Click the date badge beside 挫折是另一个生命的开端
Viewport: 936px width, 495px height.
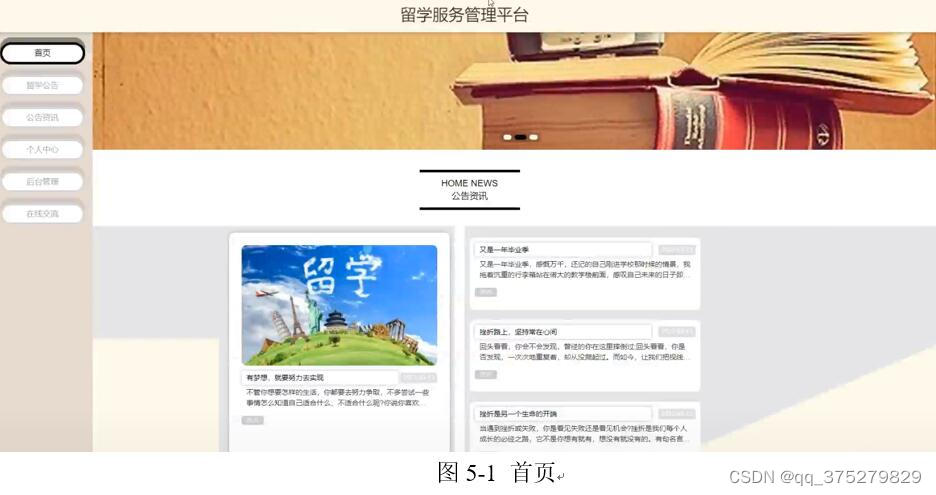(x=676, y=414)
